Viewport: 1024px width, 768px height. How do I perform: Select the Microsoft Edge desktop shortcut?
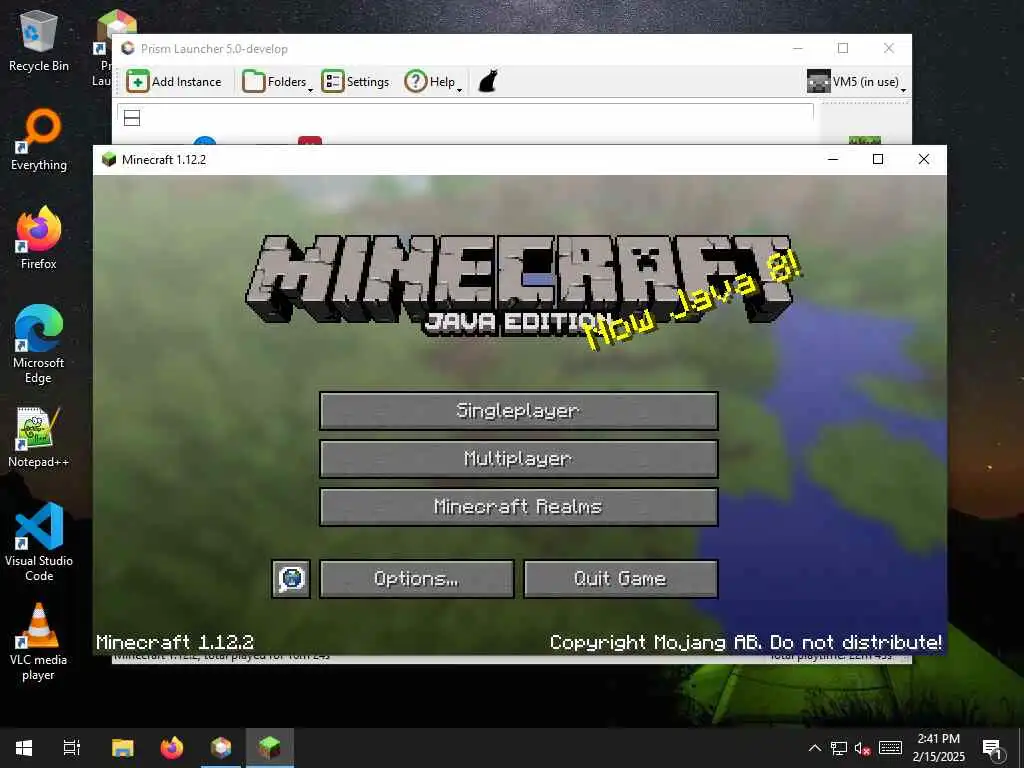coord(39,344)
